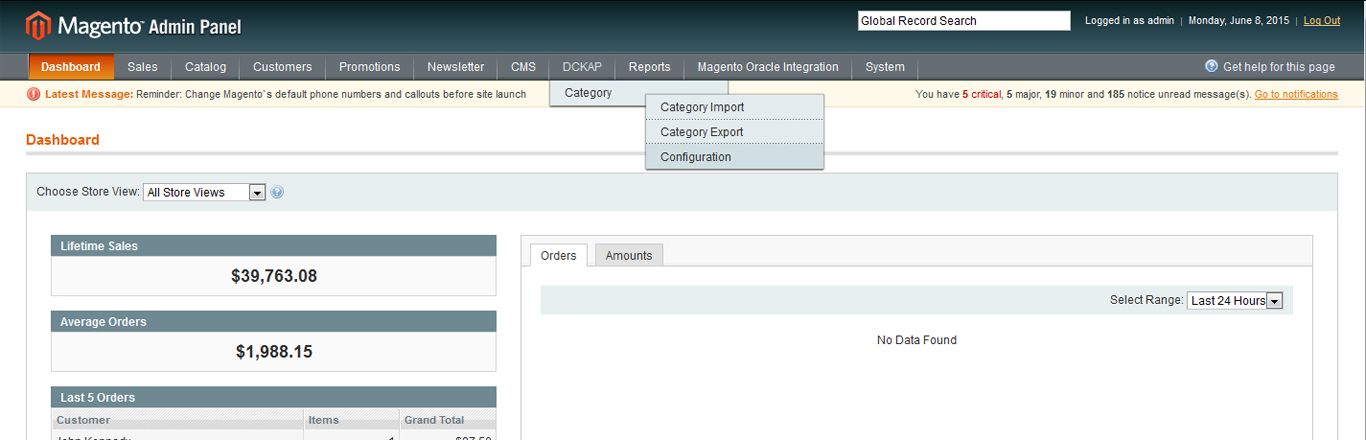
Task: Click into the Global Record Search field
Action: coord(964,20)
